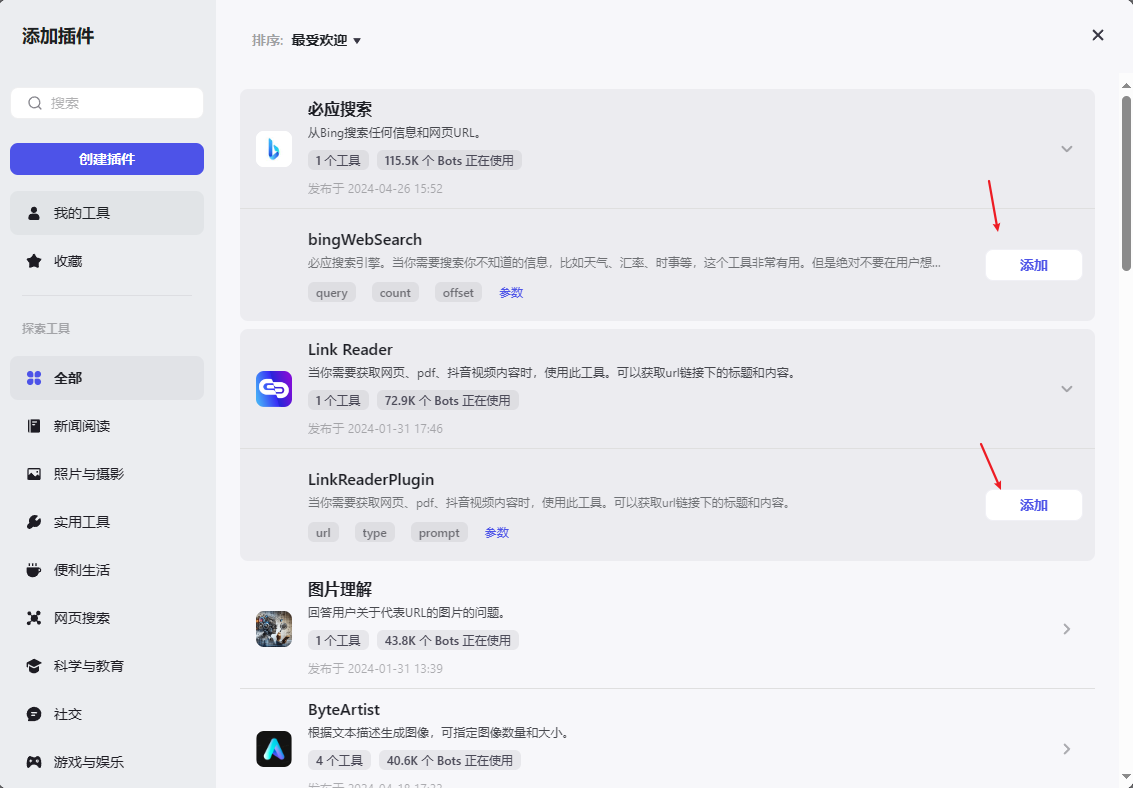Image resolution: width=1133 pixels, height=788 pixels.
Task: Click the person icon beside 我的工具
Action: coord(34,213)
